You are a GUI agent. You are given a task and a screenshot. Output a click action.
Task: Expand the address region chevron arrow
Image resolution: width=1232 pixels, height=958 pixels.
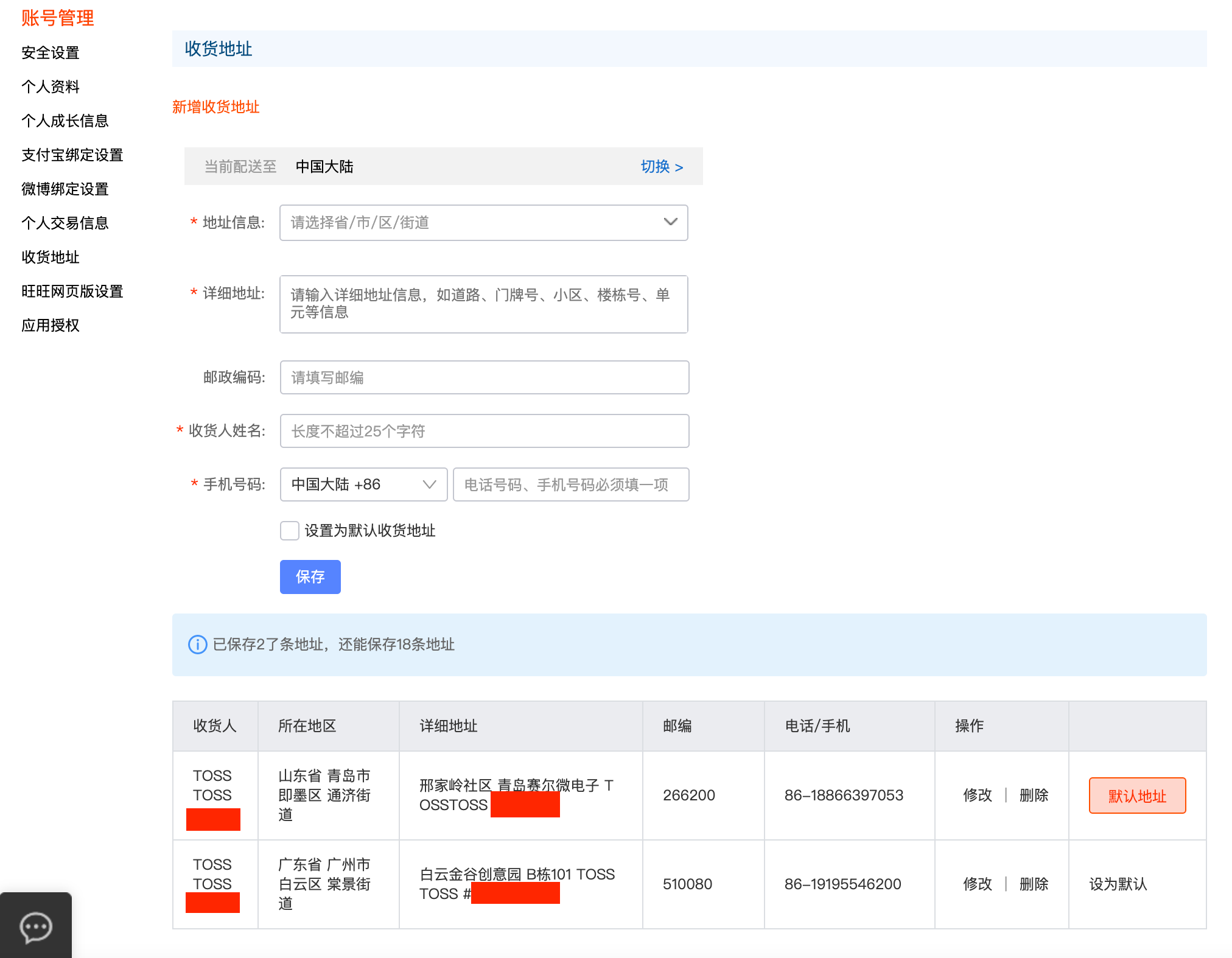(670, 222)
